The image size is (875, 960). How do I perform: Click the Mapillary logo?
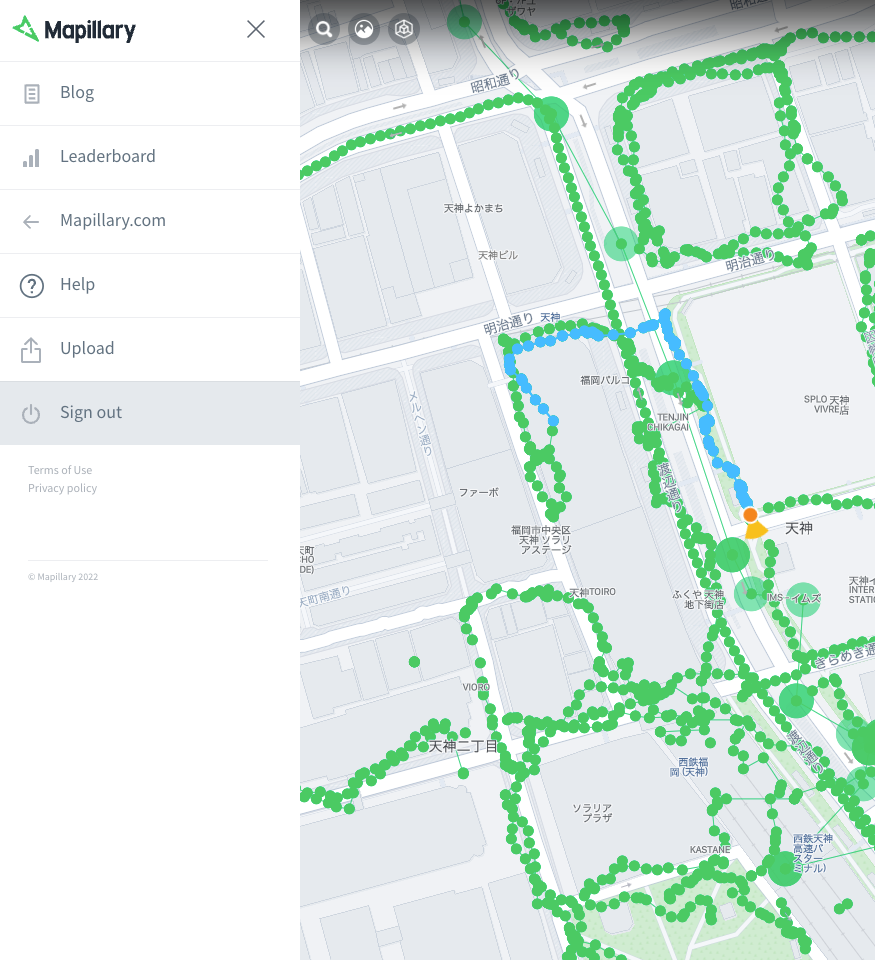[x=74, y=29]
